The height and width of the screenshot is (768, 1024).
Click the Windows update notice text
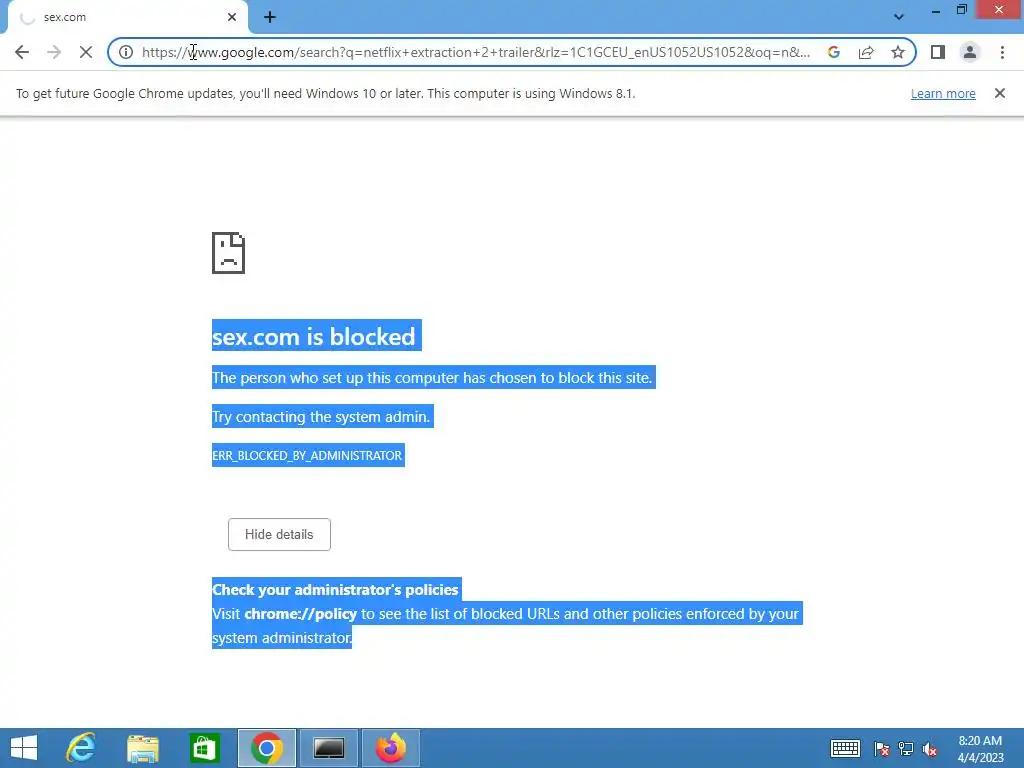click(325, 93)
